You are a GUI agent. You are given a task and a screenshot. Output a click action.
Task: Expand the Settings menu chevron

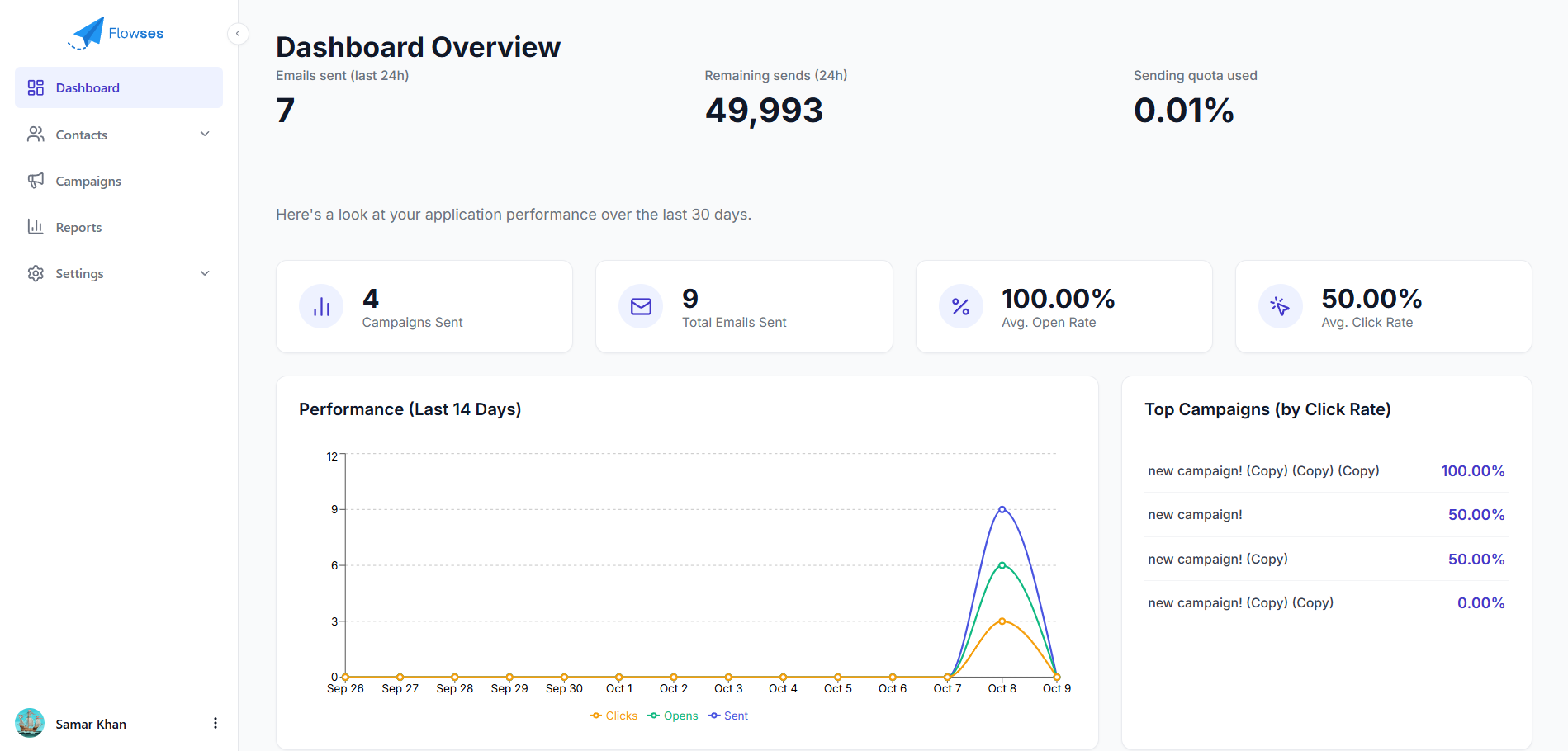coord(205,272)
